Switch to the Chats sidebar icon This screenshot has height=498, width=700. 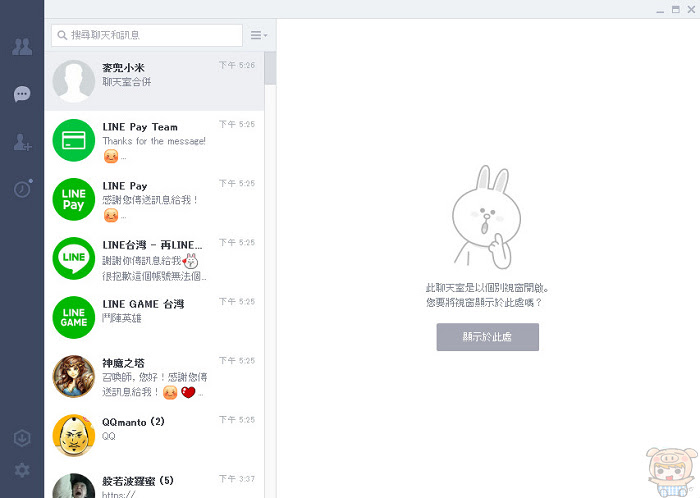point(22,94)
